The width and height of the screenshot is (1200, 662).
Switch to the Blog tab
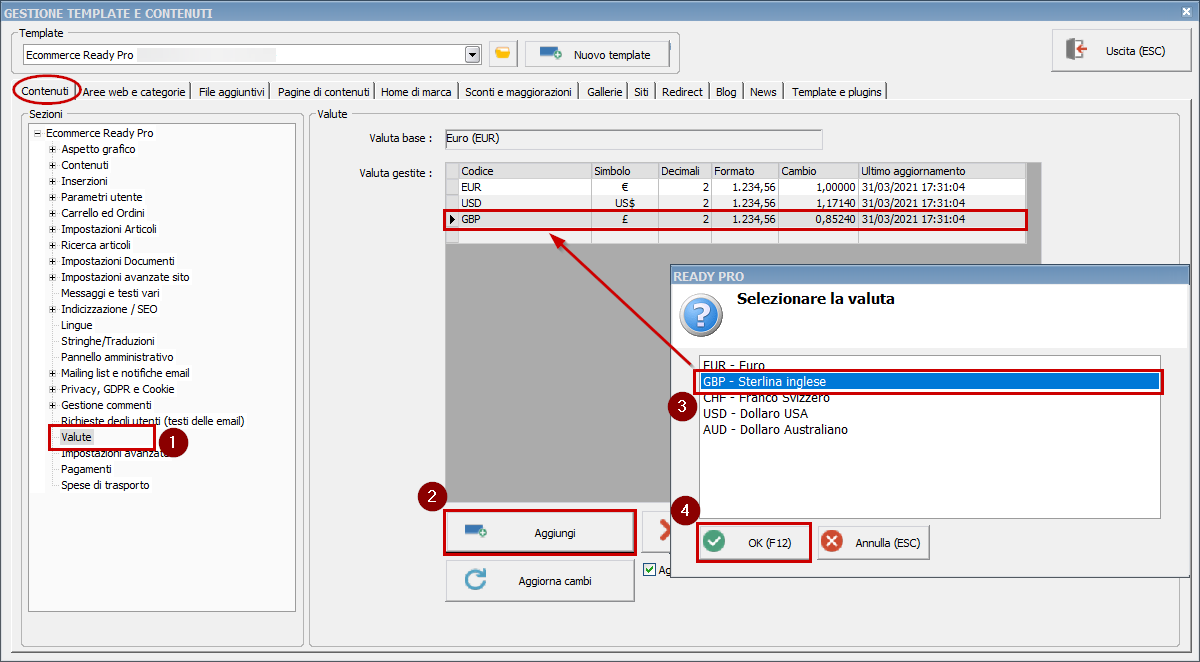pyautogui.click(x=727, y=92)
